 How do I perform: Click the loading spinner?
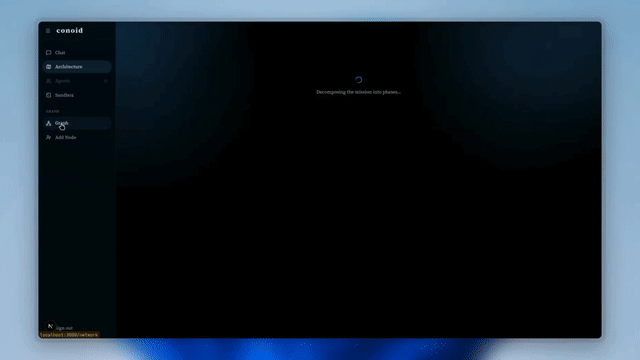[x=358, y=80]
